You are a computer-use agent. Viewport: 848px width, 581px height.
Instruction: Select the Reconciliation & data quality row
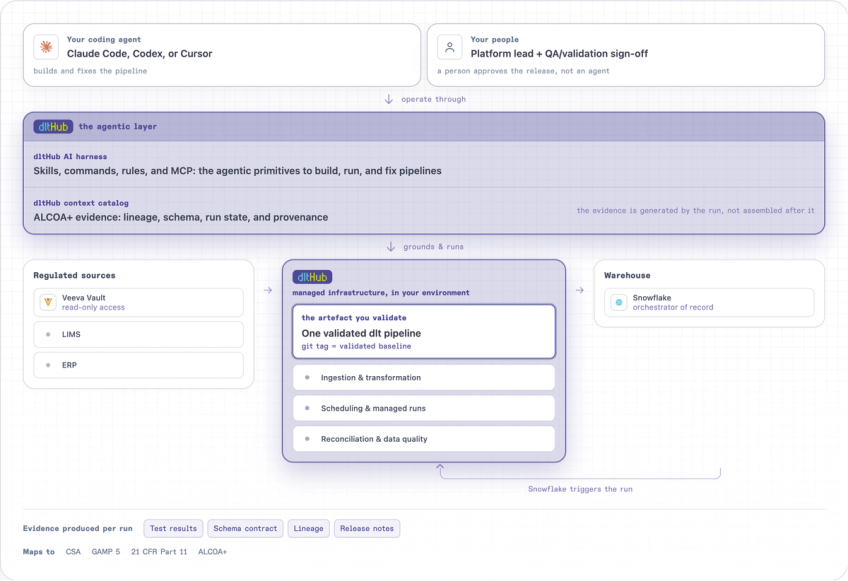(424, 439)
